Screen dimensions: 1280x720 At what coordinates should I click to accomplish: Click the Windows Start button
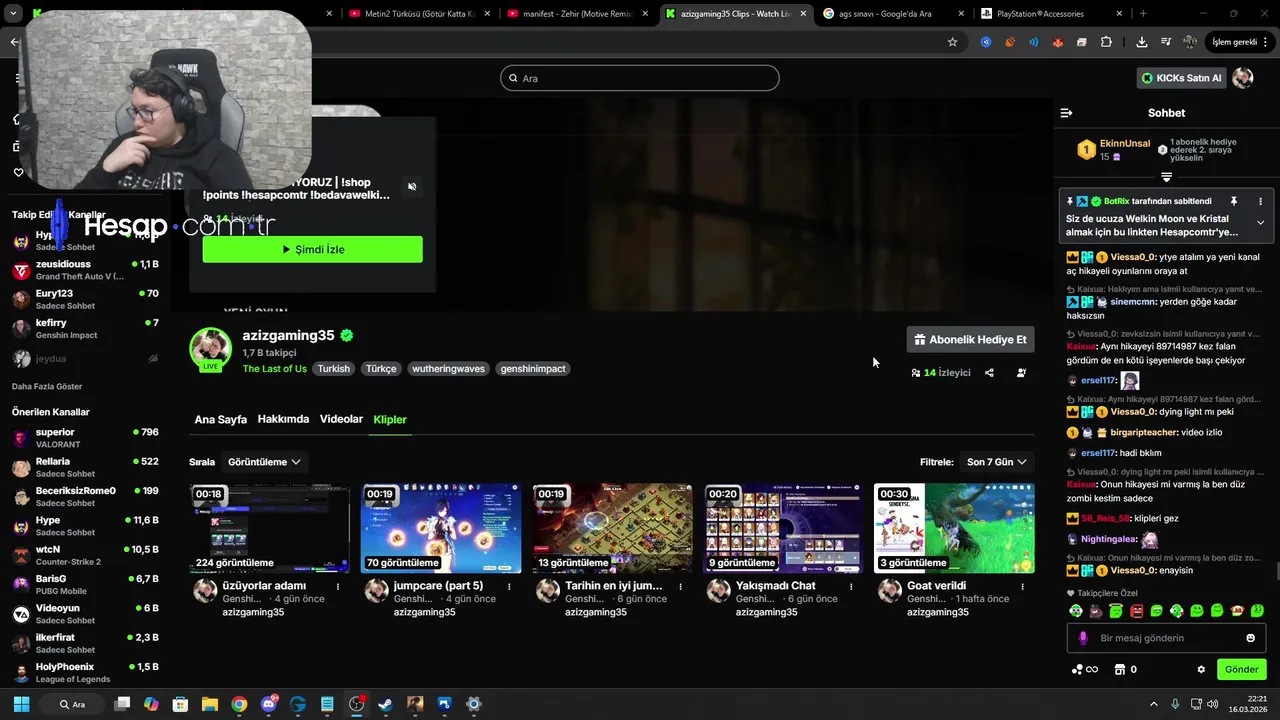[20, 704]
